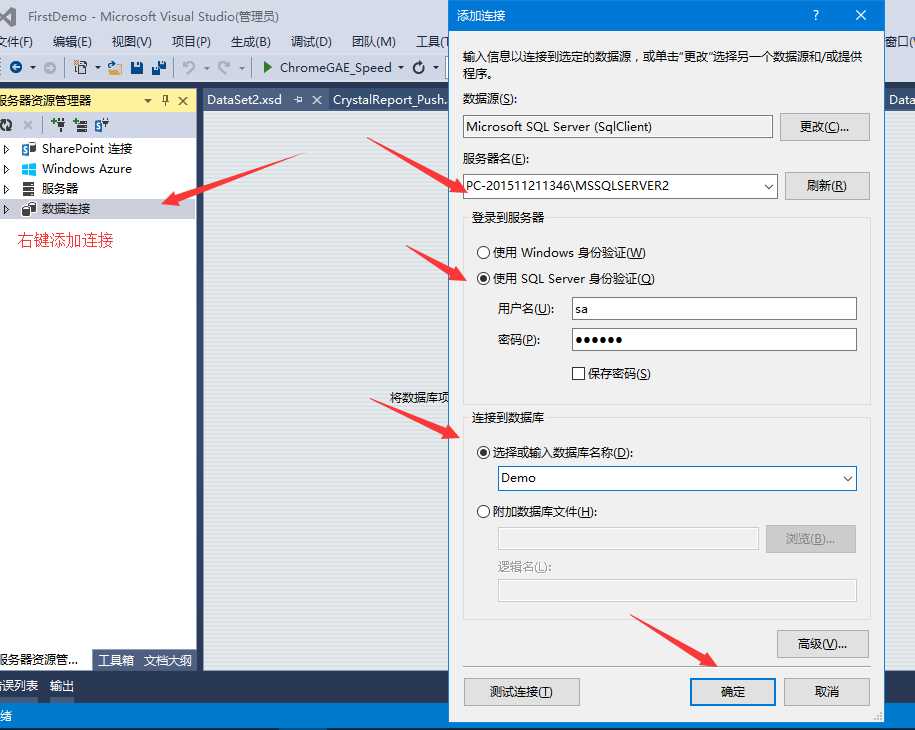Click the Connect to Database plug icon
915x730 pixels.
(x=58, y=124)
